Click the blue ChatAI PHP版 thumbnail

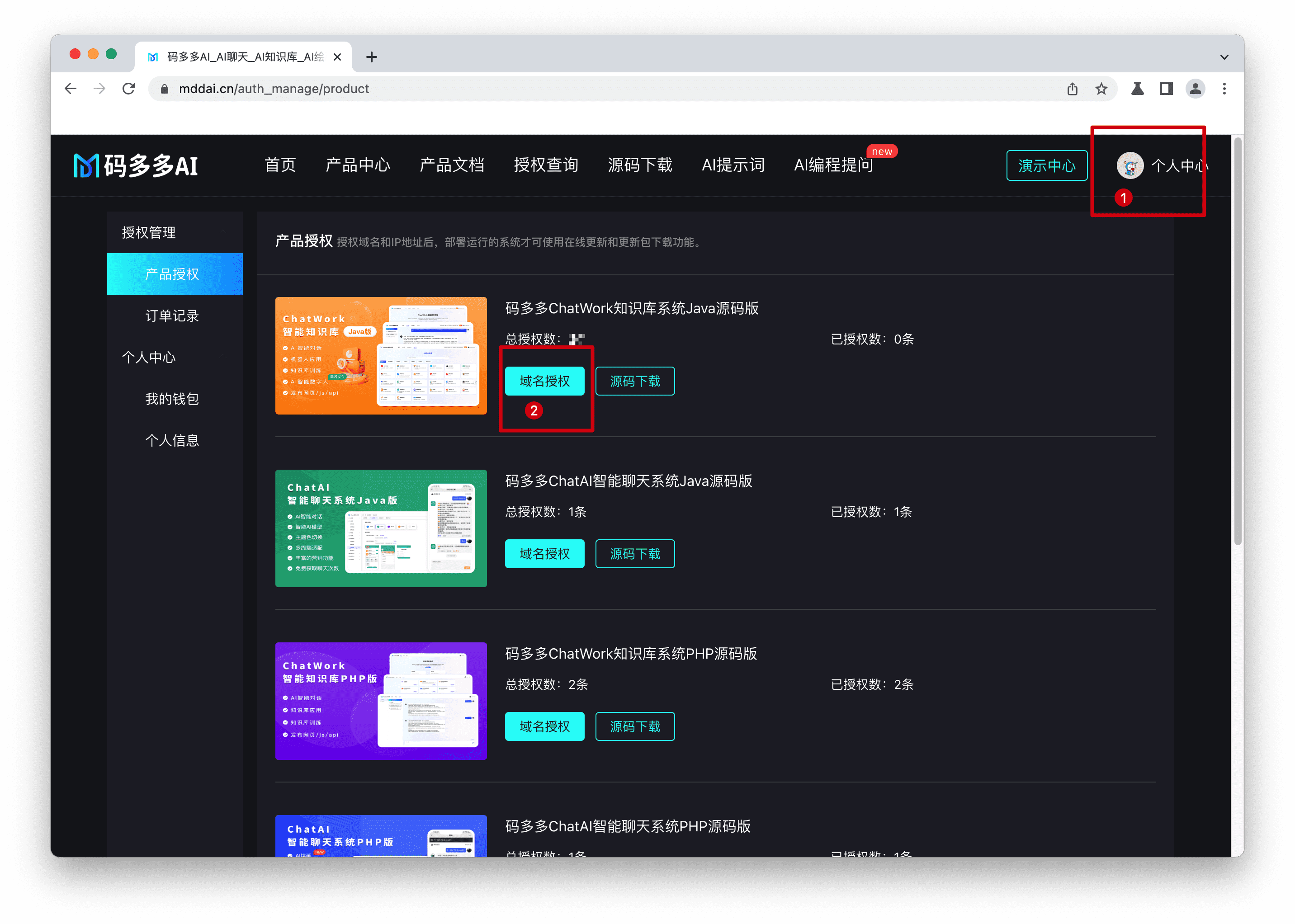point(381,836)
